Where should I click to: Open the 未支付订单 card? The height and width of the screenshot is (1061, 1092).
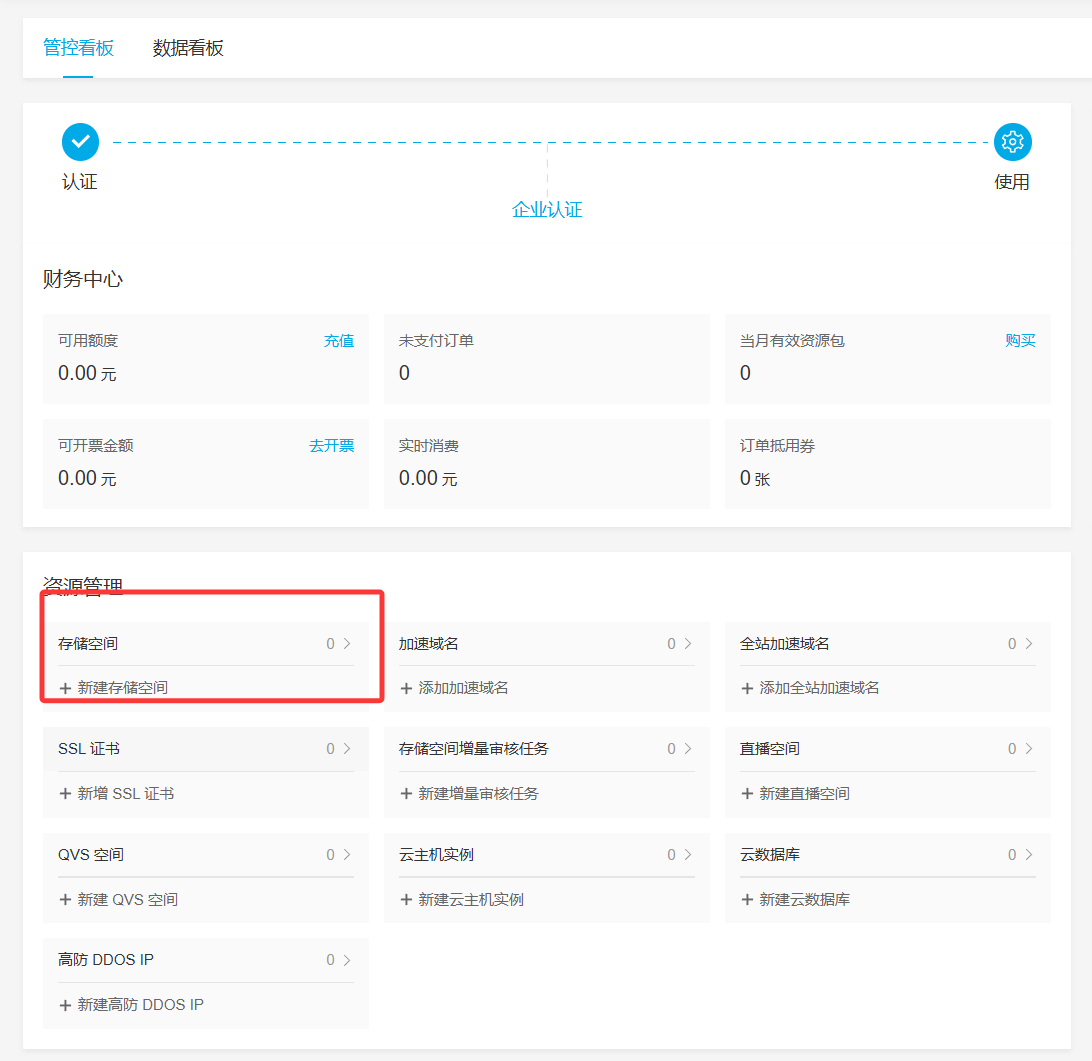(x=546, y=358)
